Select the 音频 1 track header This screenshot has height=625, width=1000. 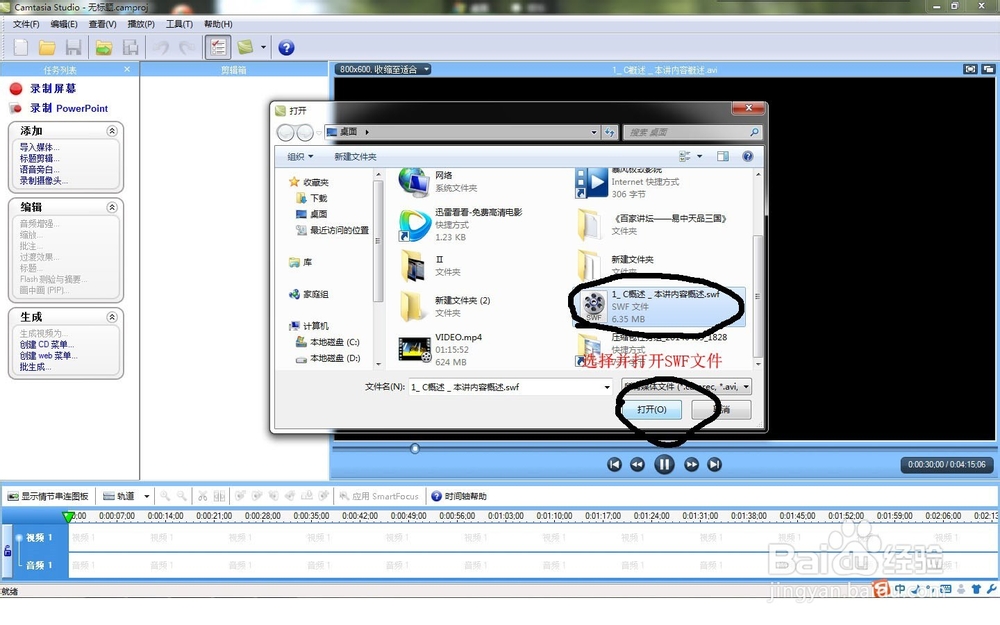pos(39,565)
